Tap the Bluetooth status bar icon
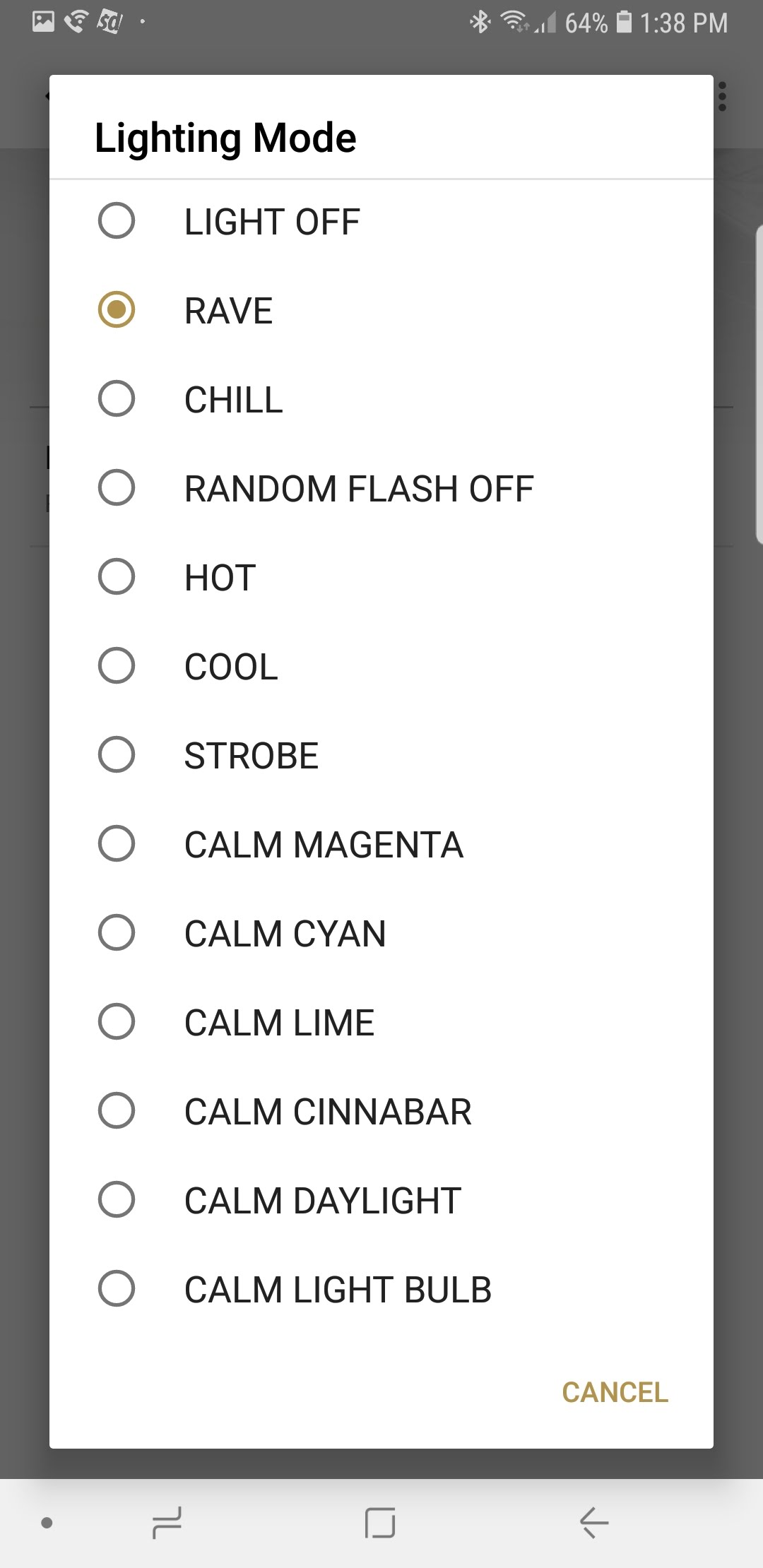 tap(480, 22)
